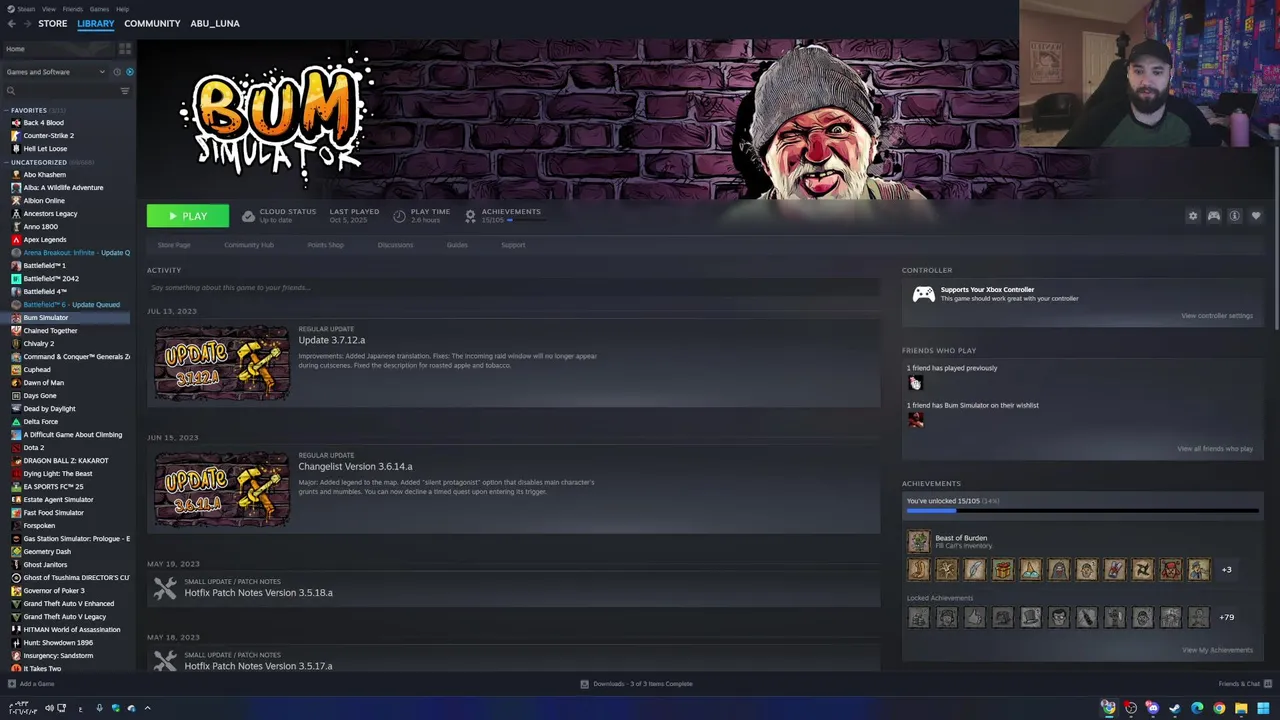
Task: Click View all friends who play
Action: pos(1215,449)
